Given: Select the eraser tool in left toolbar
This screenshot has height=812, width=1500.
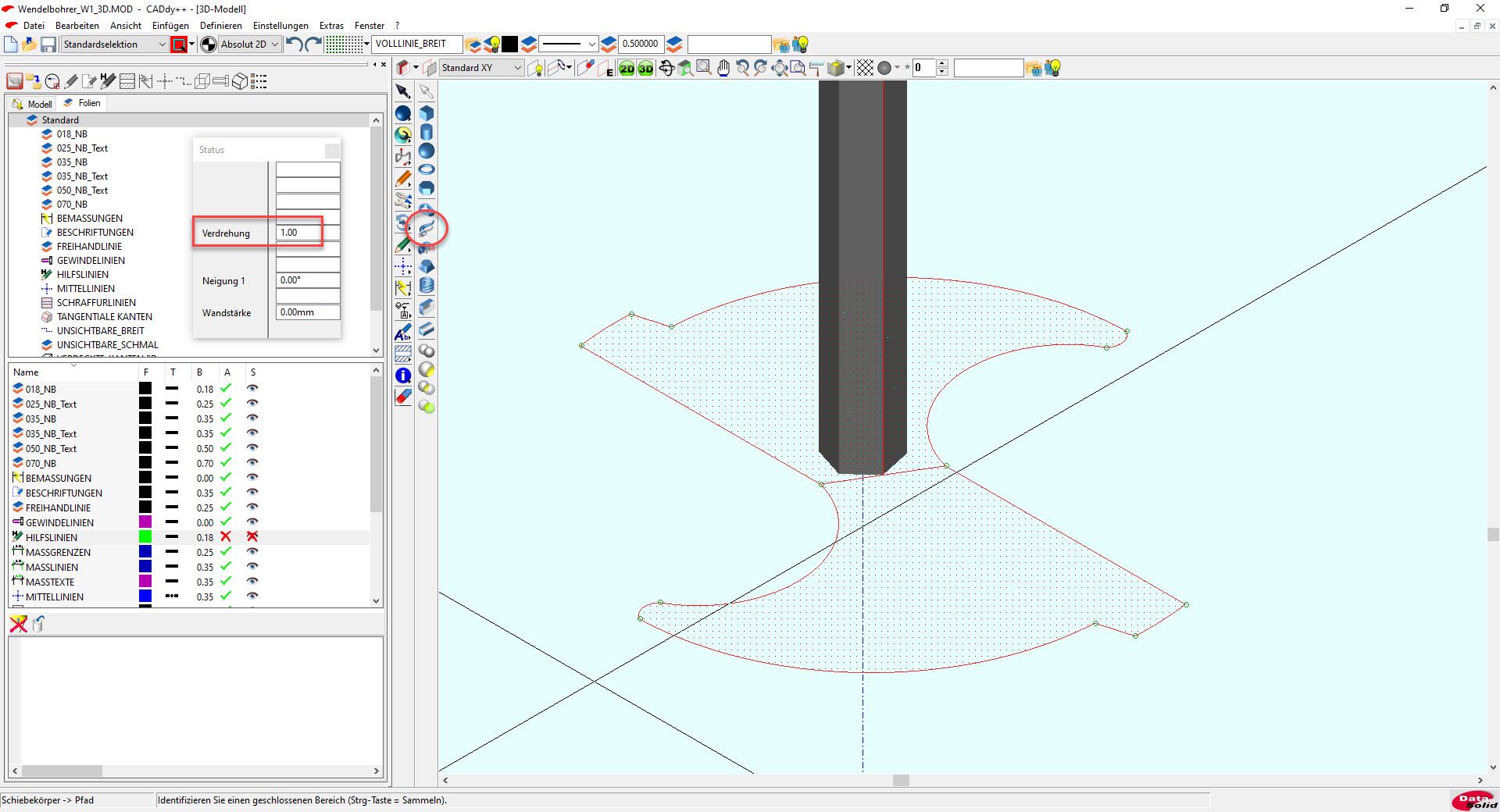Looking at the screenshot, I should pos(403,397).
